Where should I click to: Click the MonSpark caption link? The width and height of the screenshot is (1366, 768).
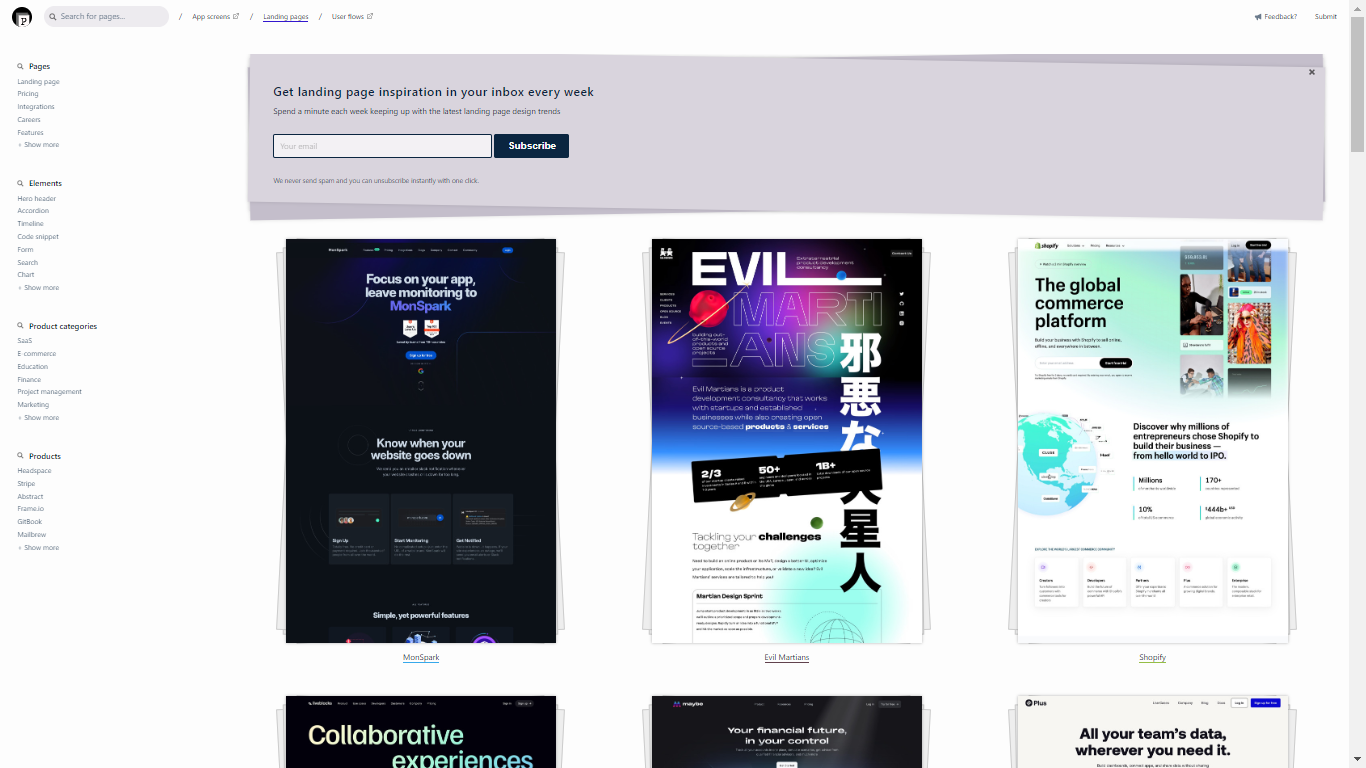point(421,658)
